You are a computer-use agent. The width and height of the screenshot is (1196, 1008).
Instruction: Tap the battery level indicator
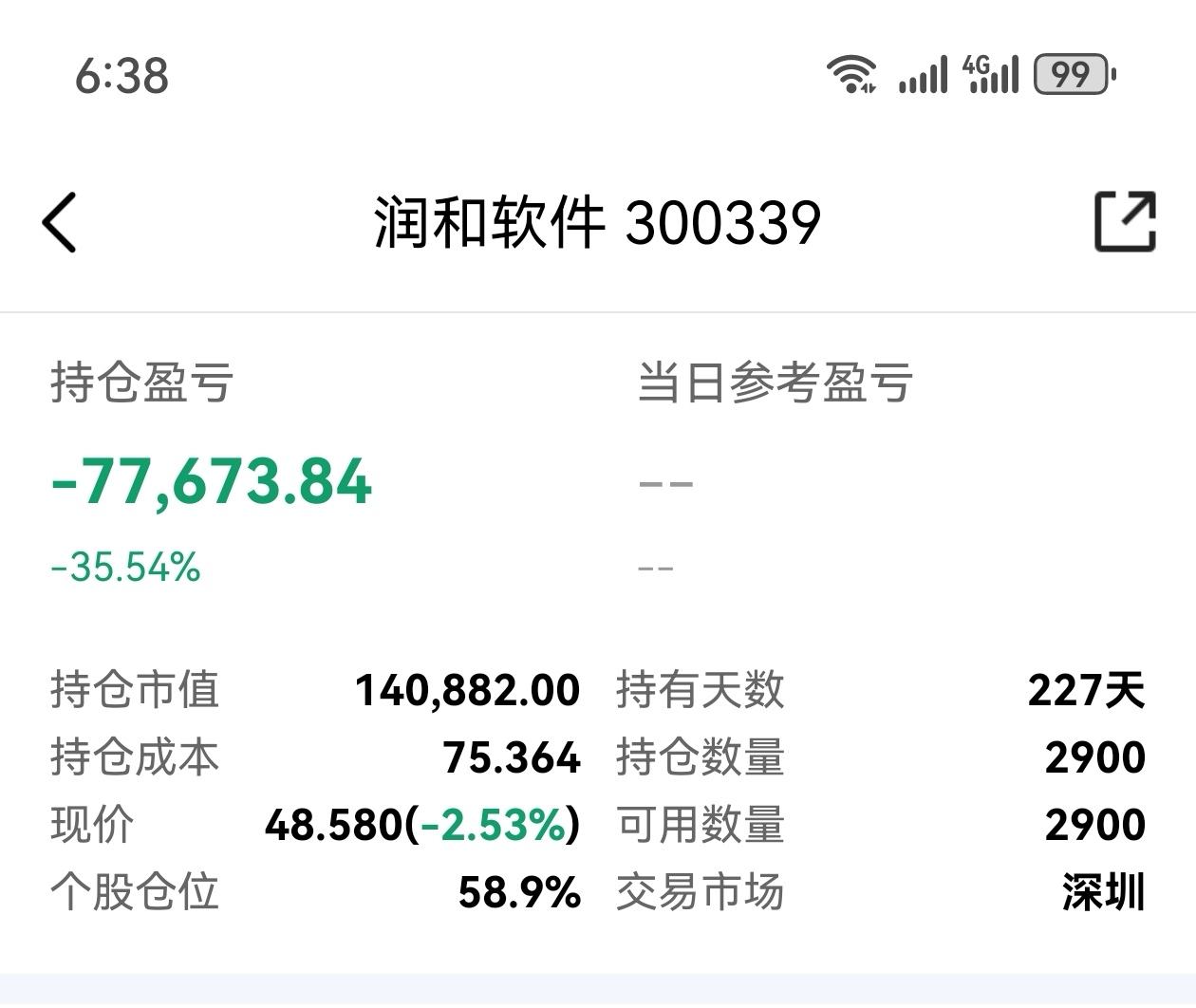click(x=1074, y=74)
